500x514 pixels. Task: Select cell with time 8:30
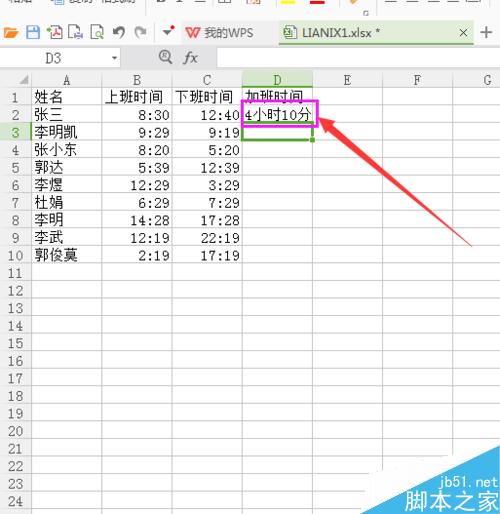click(137, 115)
